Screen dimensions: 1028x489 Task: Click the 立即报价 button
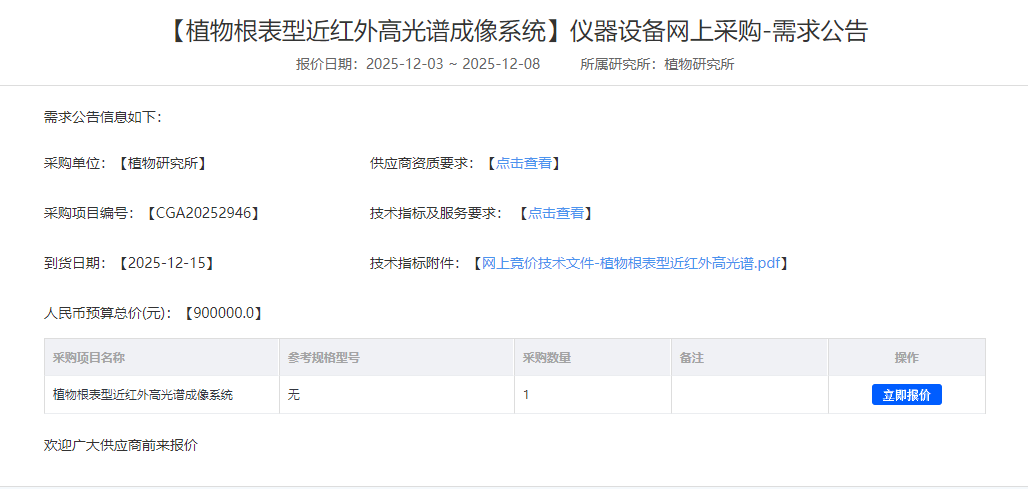click(906, 395)
